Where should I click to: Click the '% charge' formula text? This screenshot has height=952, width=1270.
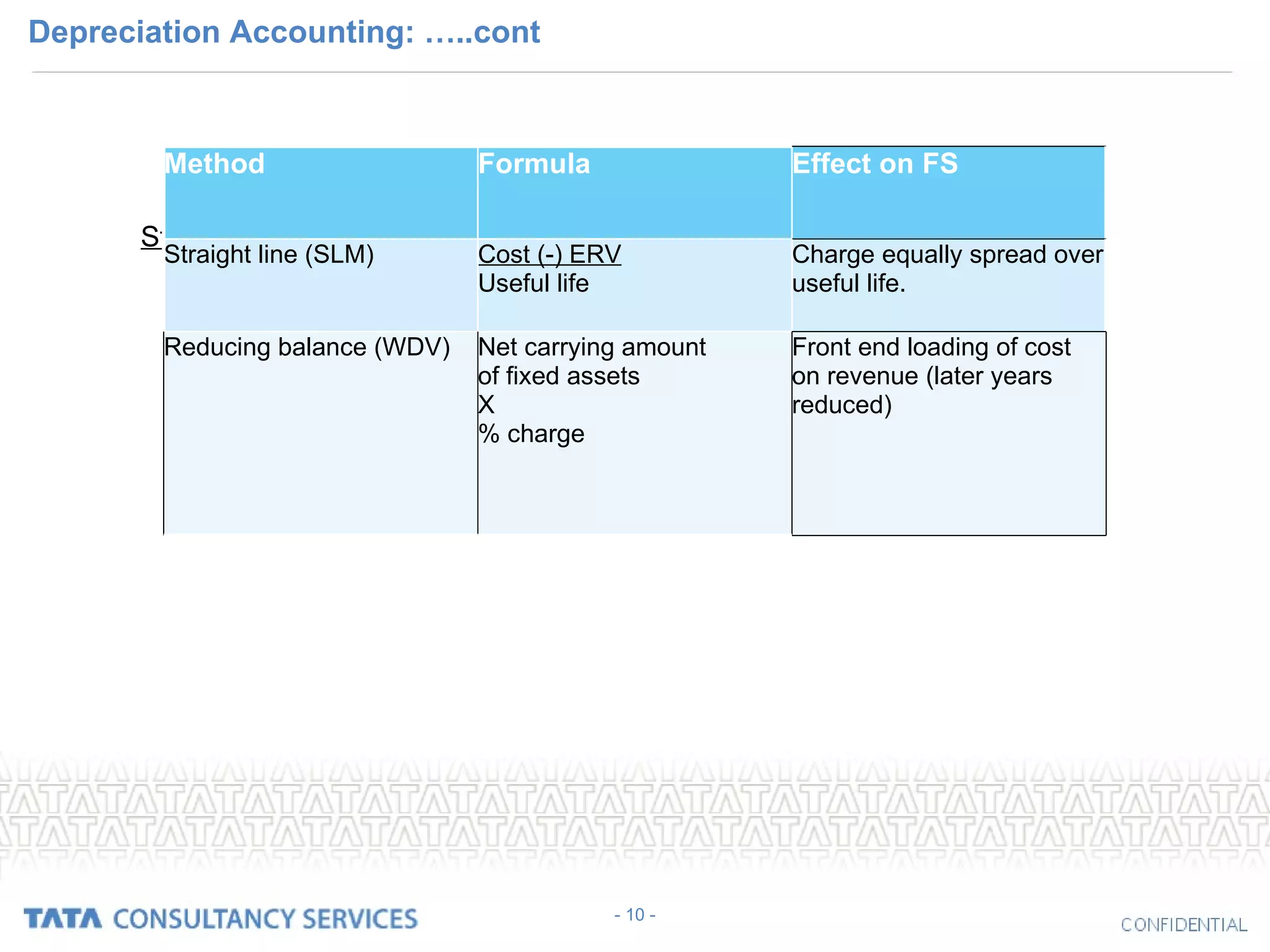pos(531,434)
